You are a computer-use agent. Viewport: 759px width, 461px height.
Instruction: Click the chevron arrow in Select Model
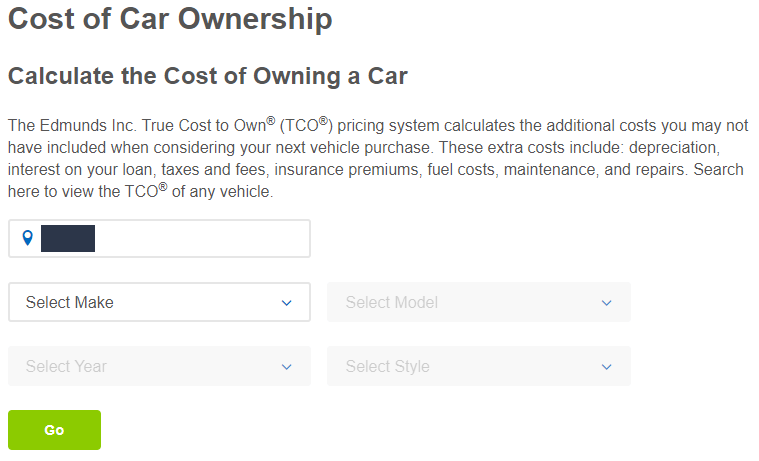(x=607, y=303)
